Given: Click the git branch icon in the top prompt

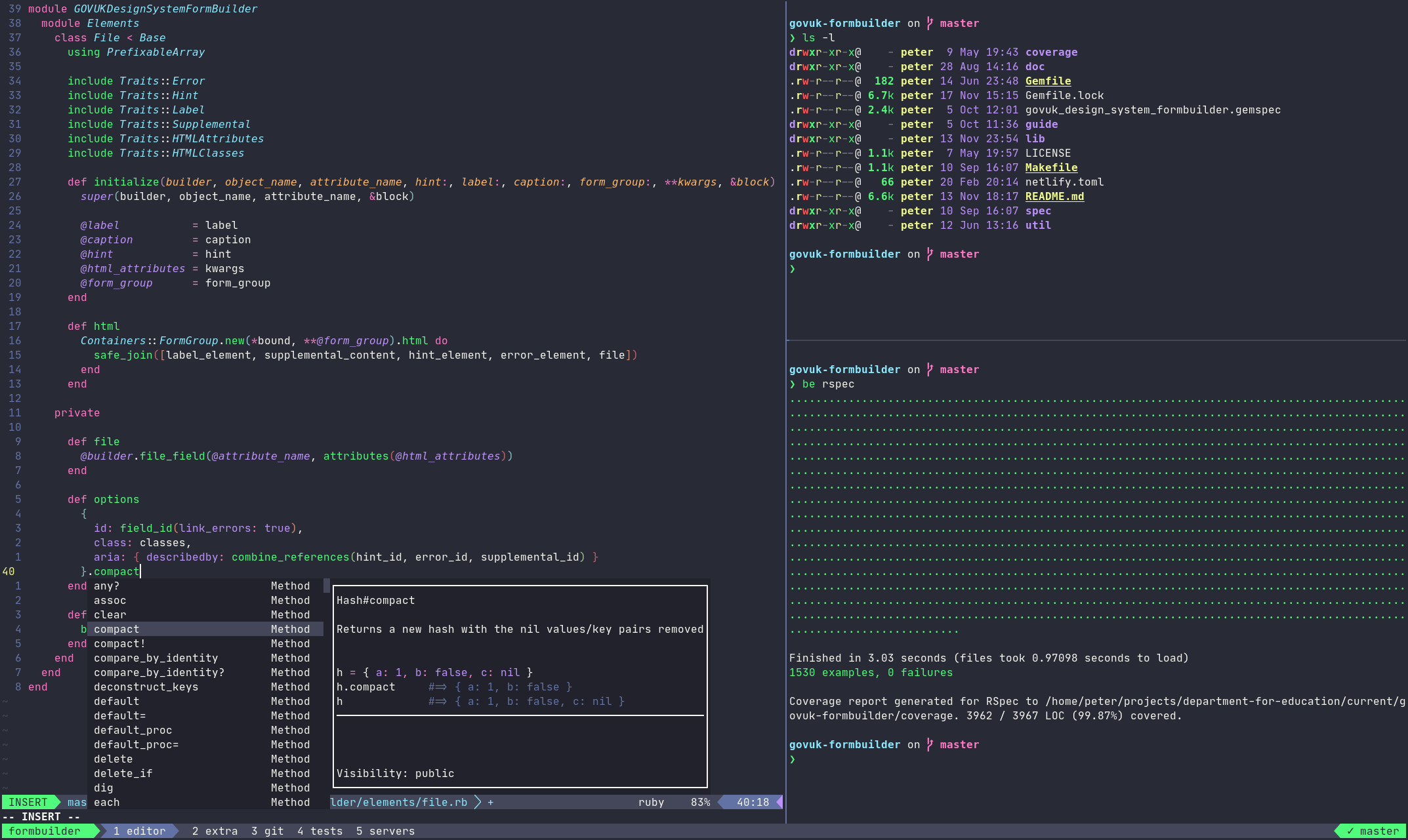Looking at the screenshot, I should pos(930,23).
